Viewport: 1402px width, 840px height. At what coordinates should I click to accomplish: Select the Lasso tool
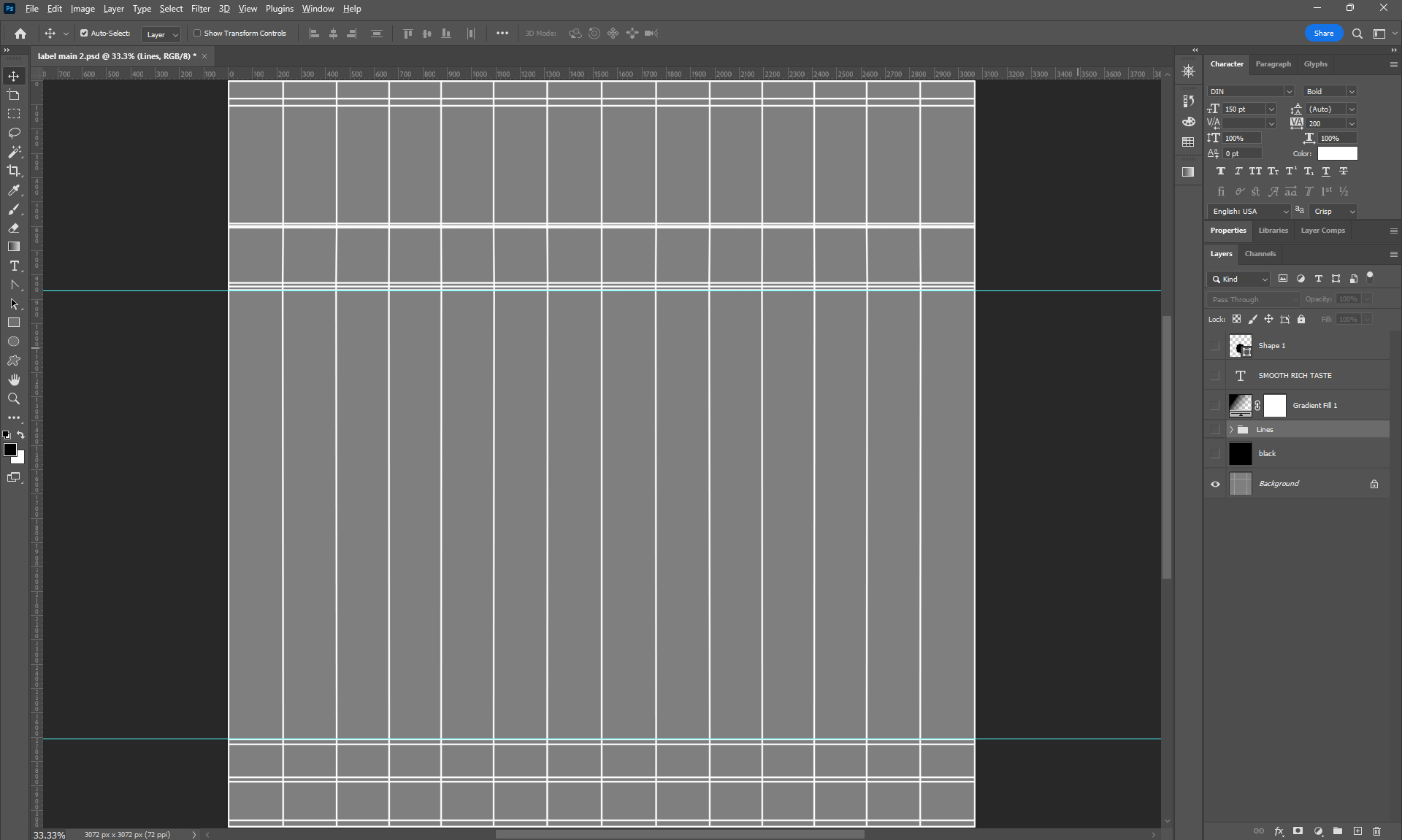(14, 133)
